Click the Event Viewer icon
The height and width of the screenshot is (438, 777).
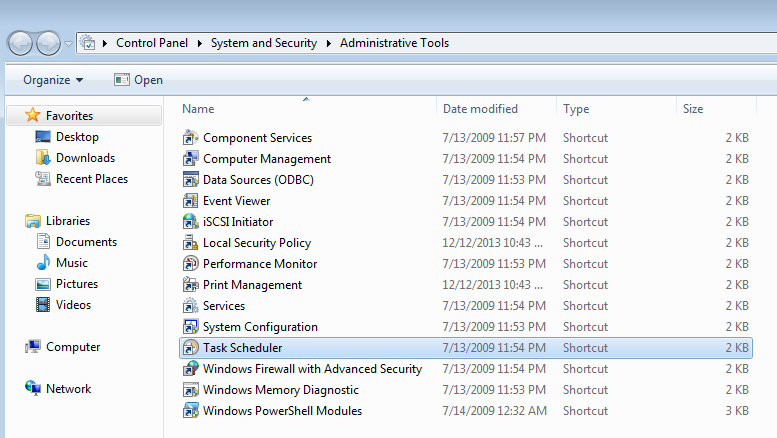[x=191, y=201]
